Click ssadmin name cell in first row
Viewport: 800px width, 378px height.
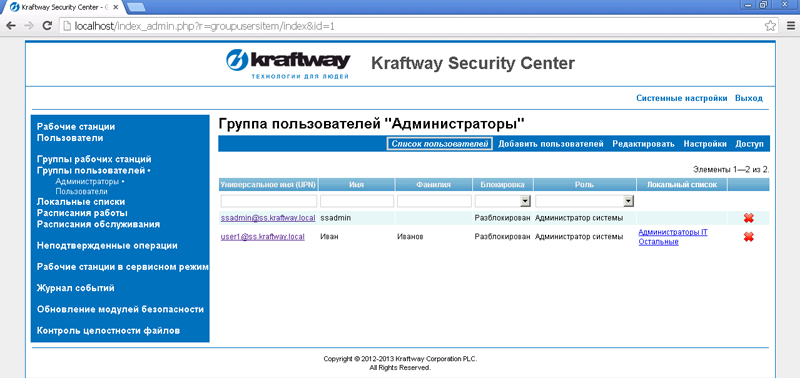[335, 218]
